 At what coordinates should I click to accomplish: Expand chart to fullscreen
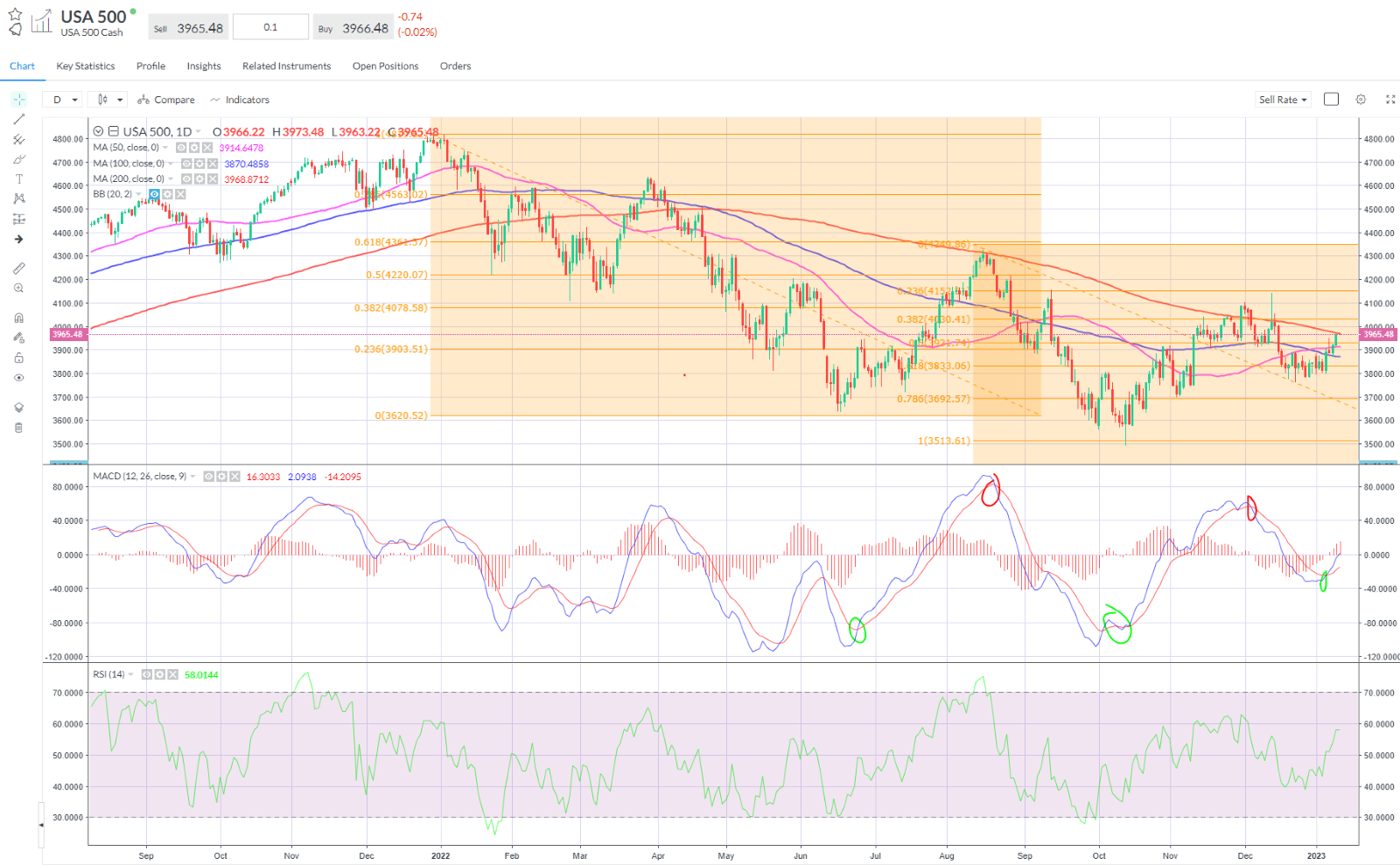click(1390, 100)
